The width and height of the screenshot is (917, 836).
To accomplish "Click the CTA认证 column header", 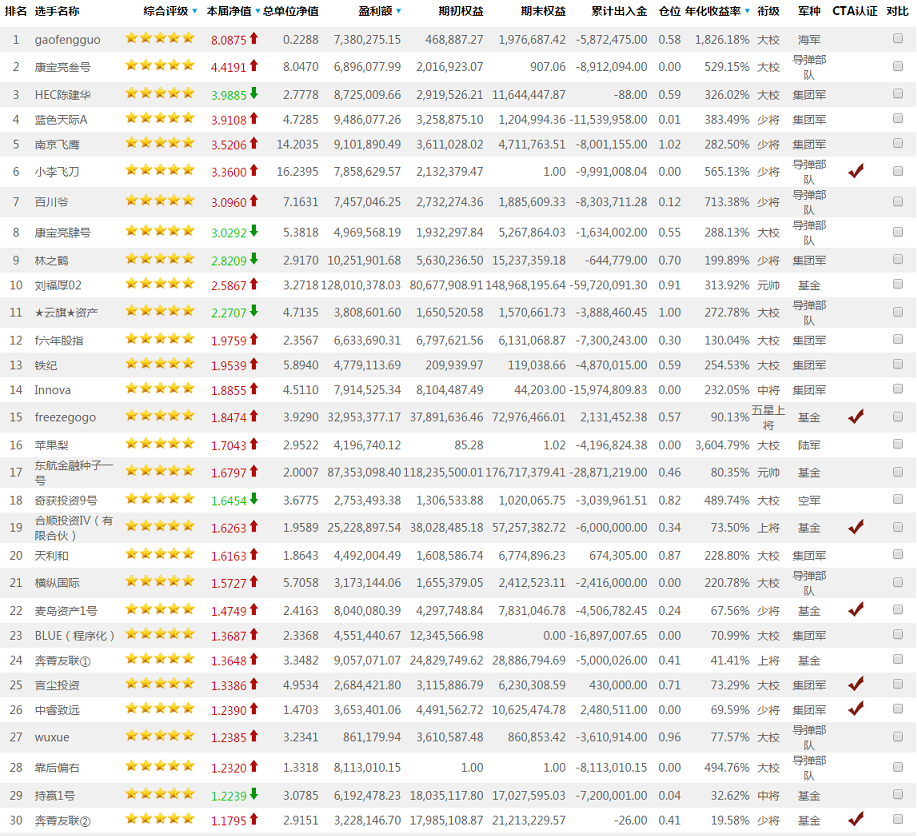I will [x=855, y=11].
